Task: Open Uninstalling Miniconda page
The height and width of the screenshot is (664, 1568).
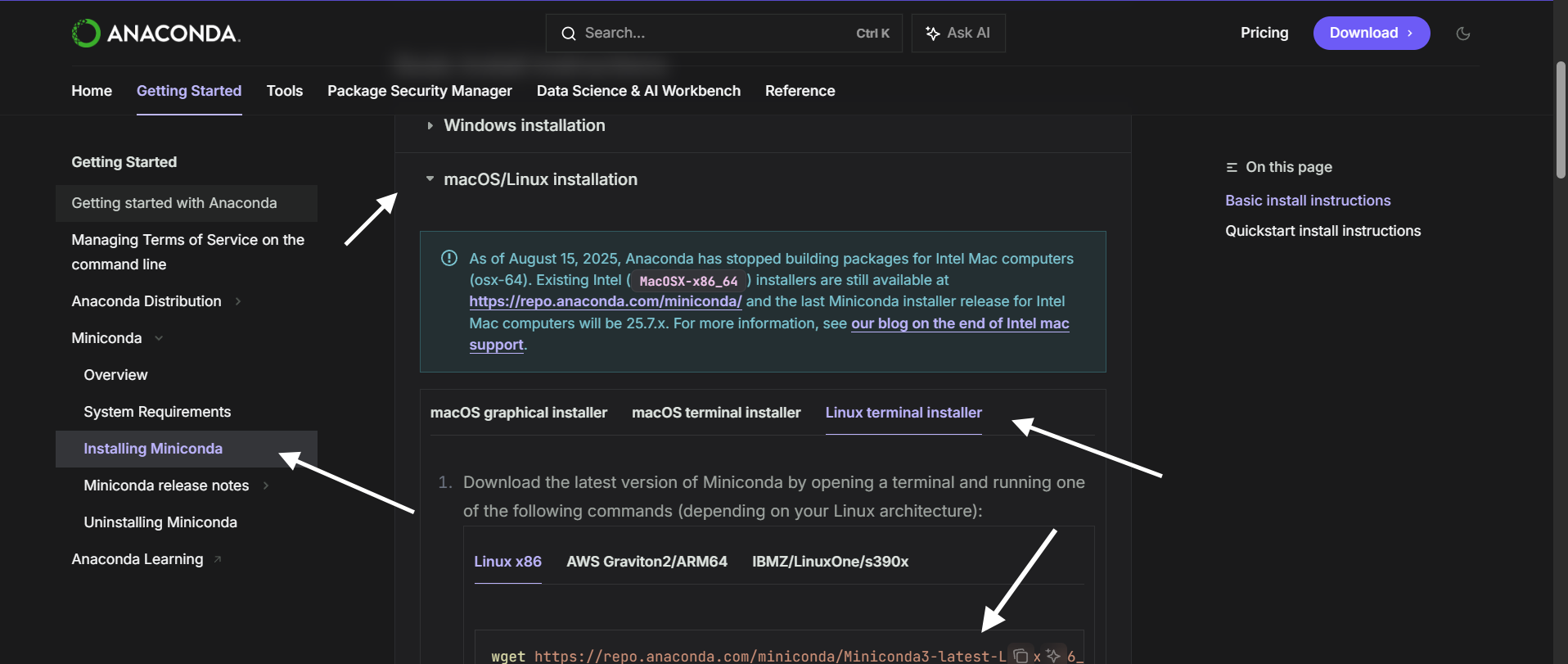Action: tap(160, 522)
